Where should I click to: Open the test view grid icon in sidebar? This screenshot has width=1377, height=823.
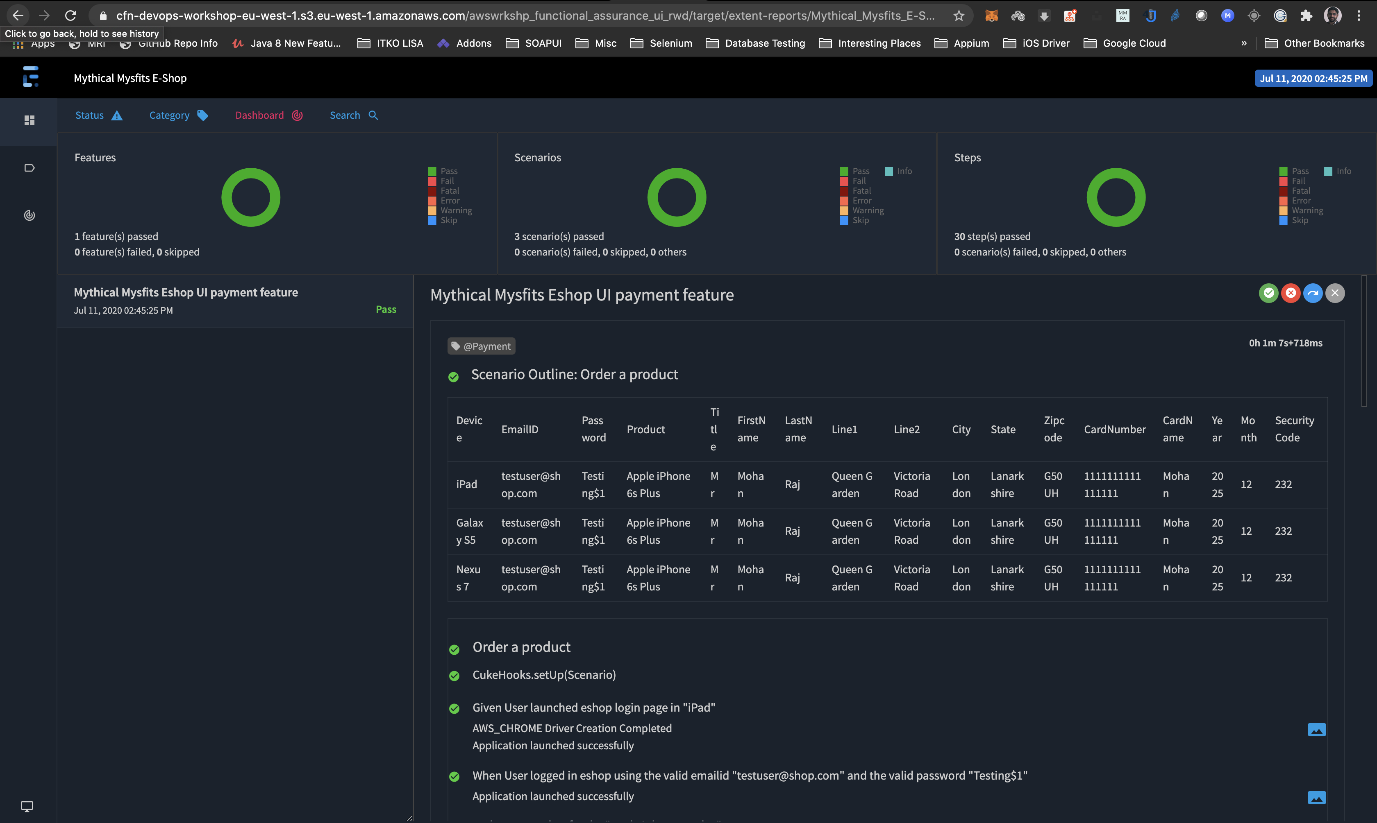click(x=29, y=120)
